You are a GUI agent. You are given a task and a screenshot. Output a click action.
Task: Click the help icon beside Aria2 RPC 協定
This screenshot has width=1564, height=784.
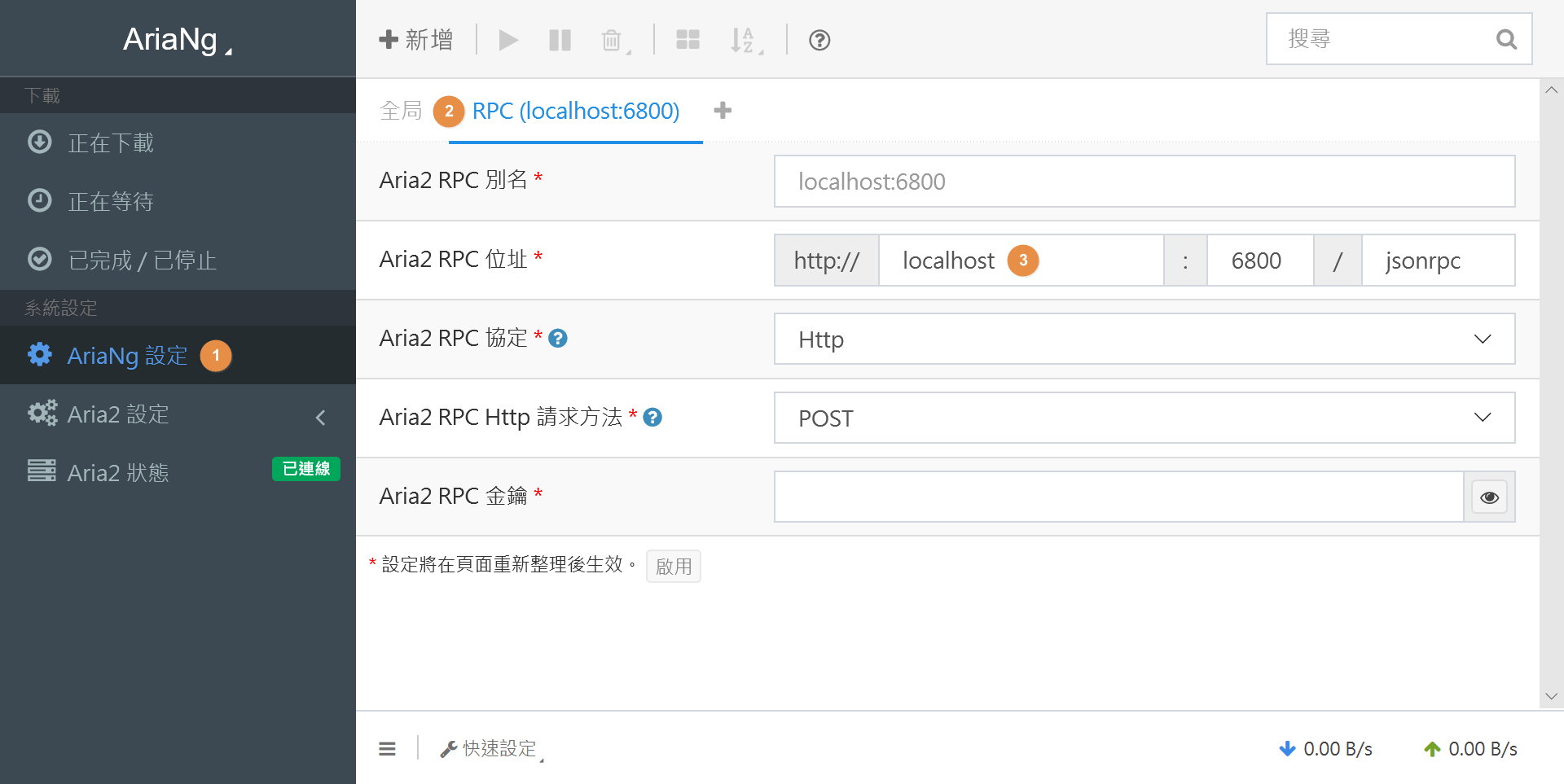pyautogui.click(x=558, y=339)
